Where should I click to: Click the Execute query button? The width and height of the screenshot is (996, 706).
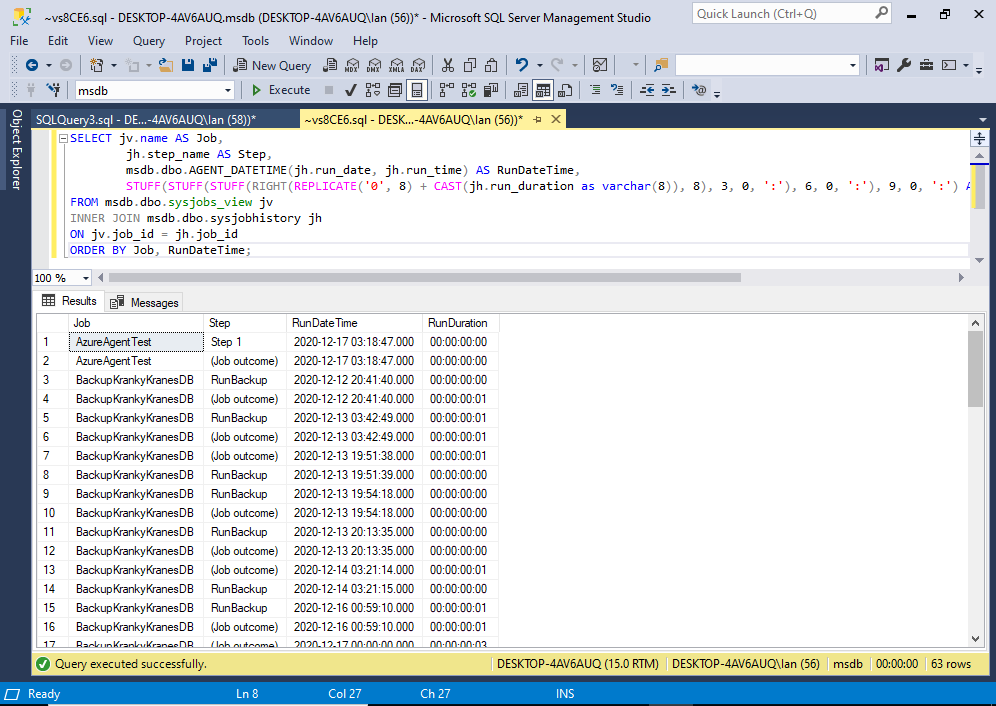point(281,90)
